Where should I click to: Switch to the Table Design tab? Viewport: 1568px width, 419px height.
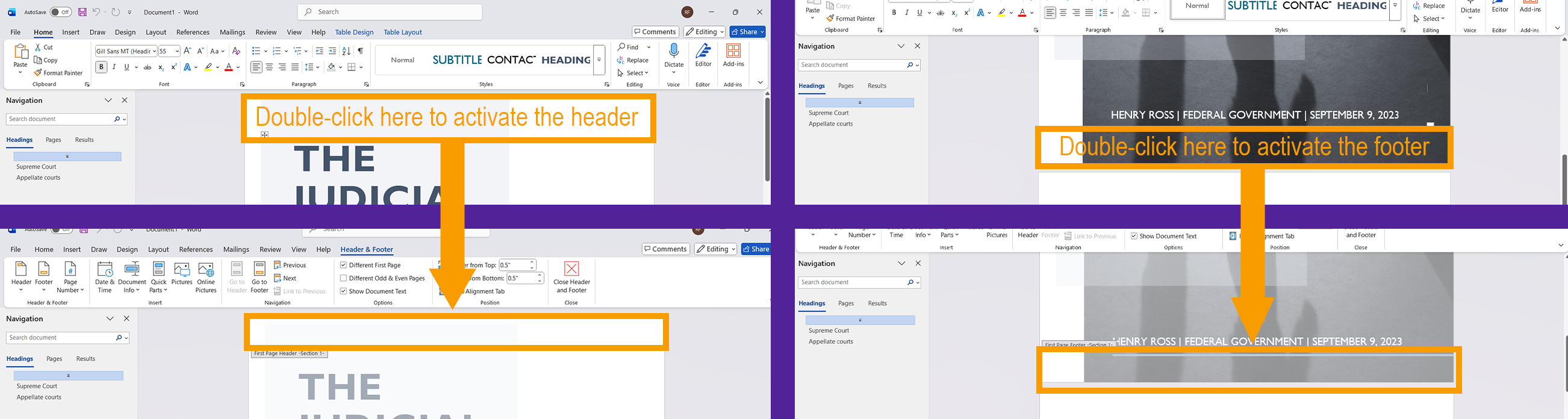pos(354,33)
